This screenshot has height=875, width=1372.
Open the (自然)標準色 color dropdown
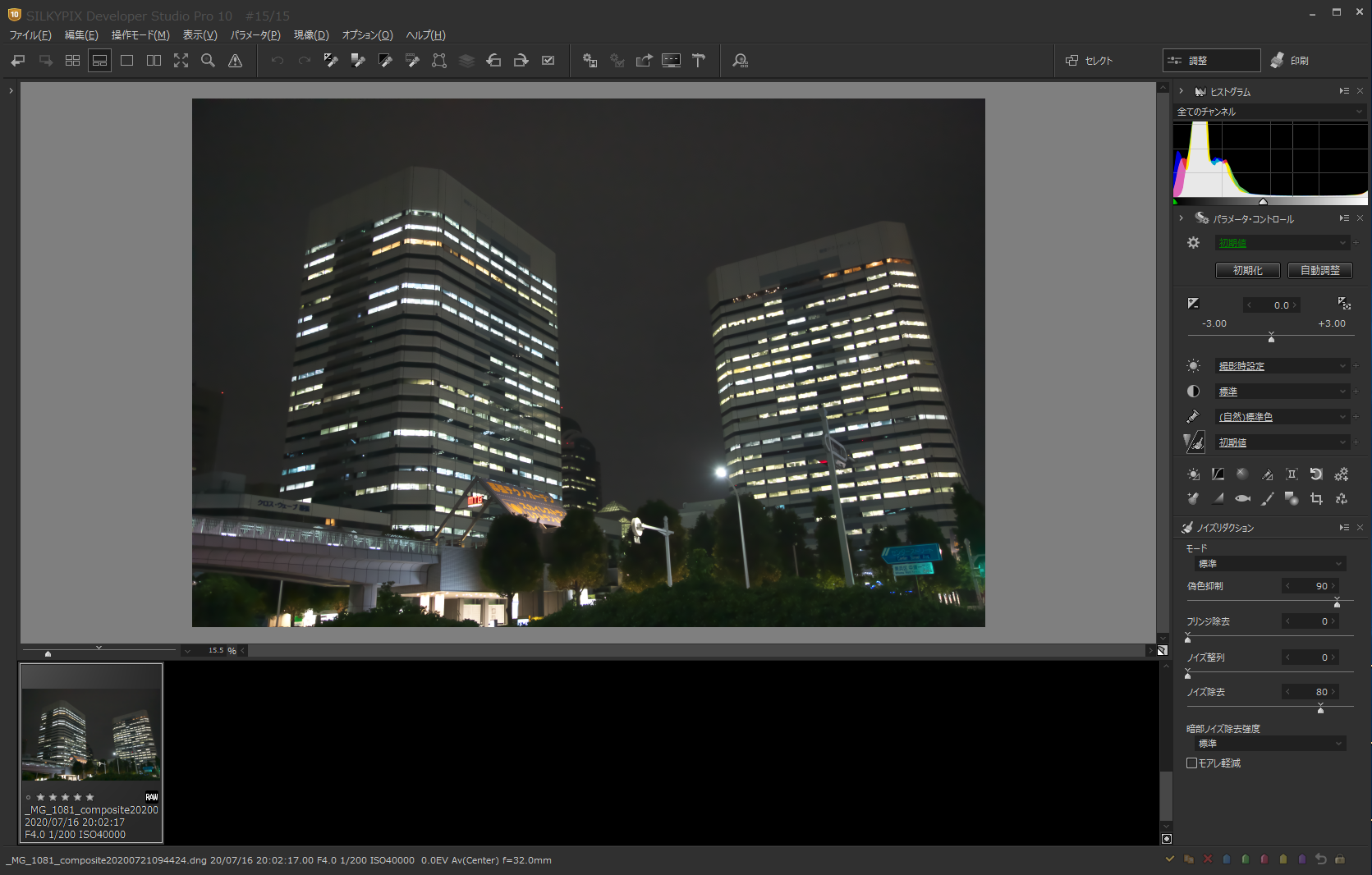coord(1283,417)
